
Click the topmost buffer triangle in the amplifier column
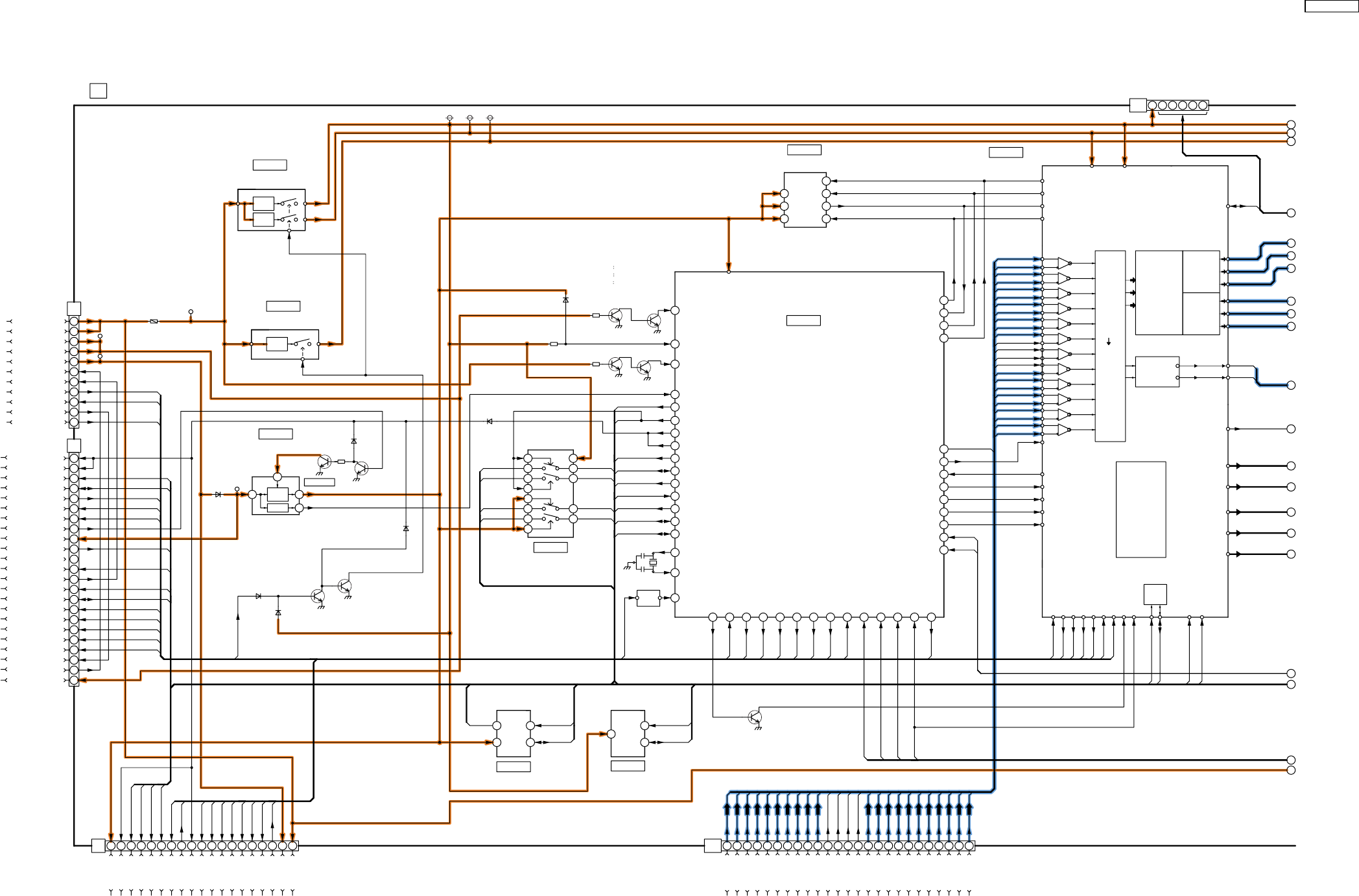point(1063,263)
